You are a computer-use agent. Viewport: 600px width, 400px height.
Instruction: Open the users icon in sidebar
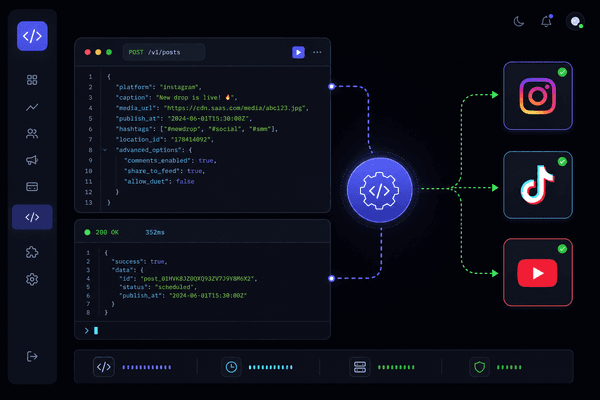tap(32, 134)
